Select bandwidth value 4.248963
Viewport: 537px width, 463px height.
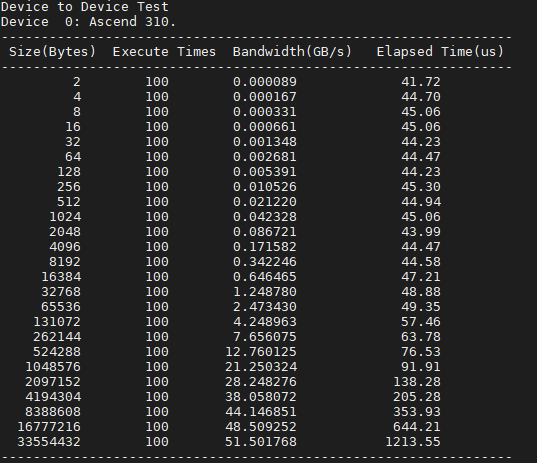click(x=265, y=322)
